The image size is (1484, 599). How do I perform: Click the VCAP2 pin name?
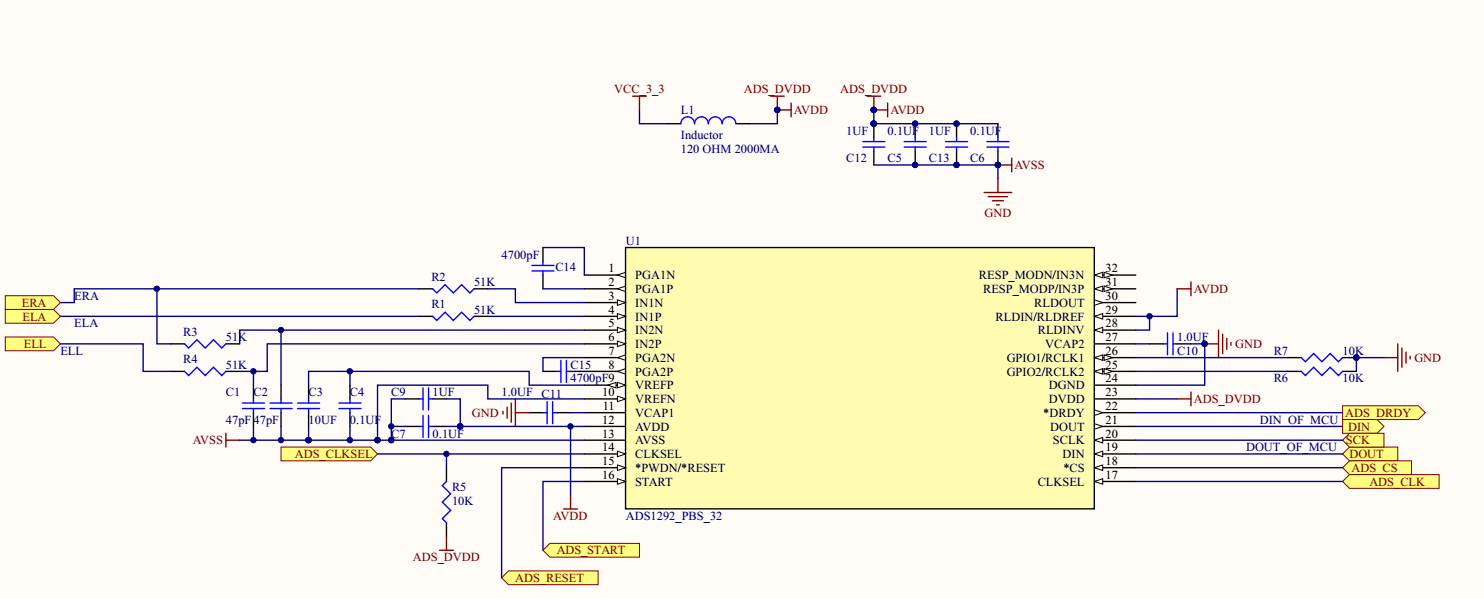(1064, 344)
